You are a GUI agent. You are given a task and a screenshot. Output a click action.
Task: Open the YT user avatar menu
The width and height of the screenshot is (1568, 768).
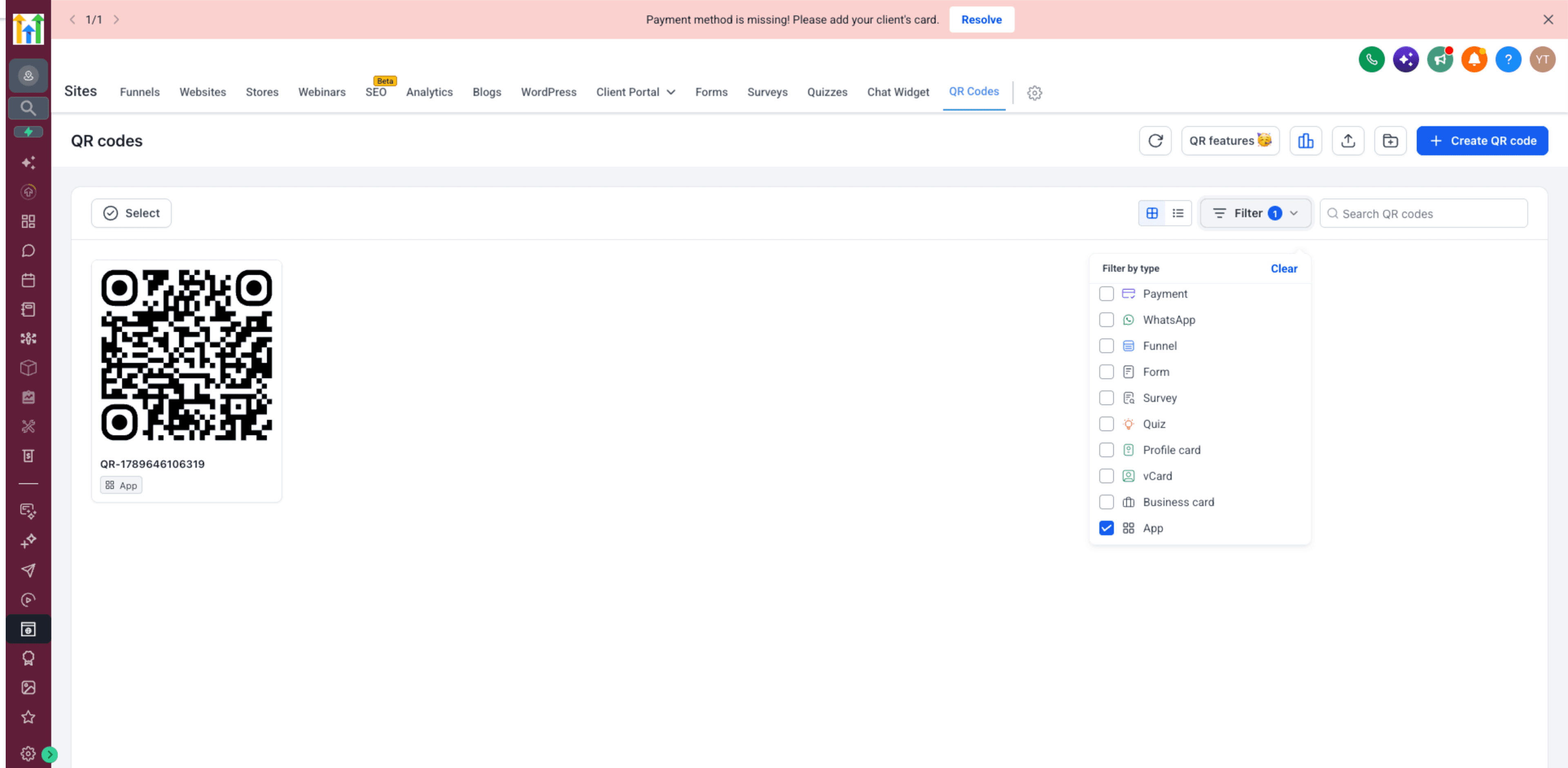(x=1542, y=59)
